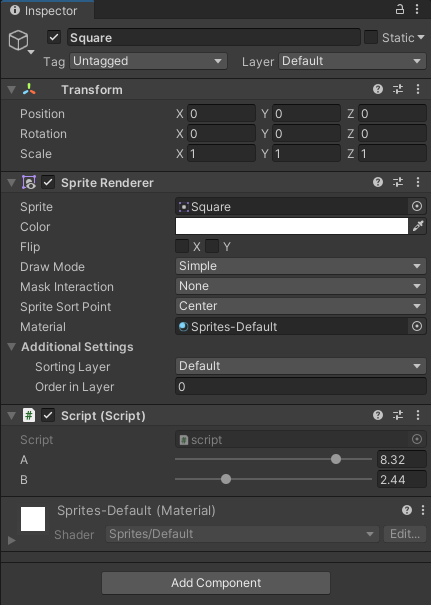Screen dimensions: 431x605
Task: Enable Flip X checkbox
Action: (182, 246)
